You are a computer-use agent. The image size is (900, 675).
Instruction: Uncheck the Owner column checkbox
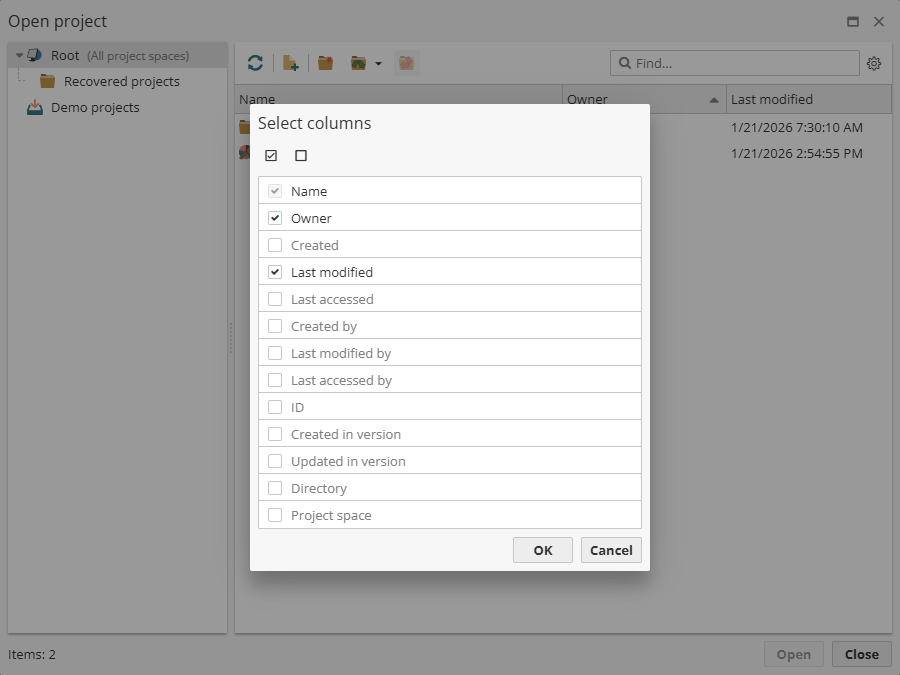(274, 218)
